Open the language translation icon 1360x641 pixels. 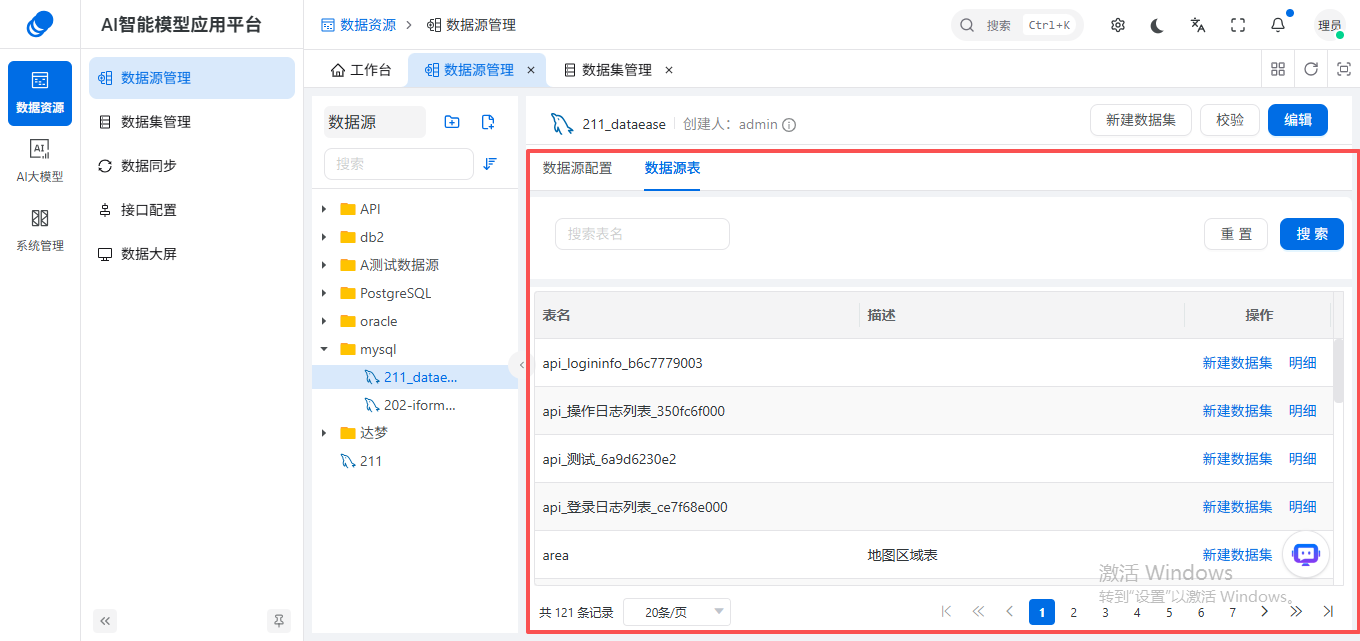[1198, 25]
